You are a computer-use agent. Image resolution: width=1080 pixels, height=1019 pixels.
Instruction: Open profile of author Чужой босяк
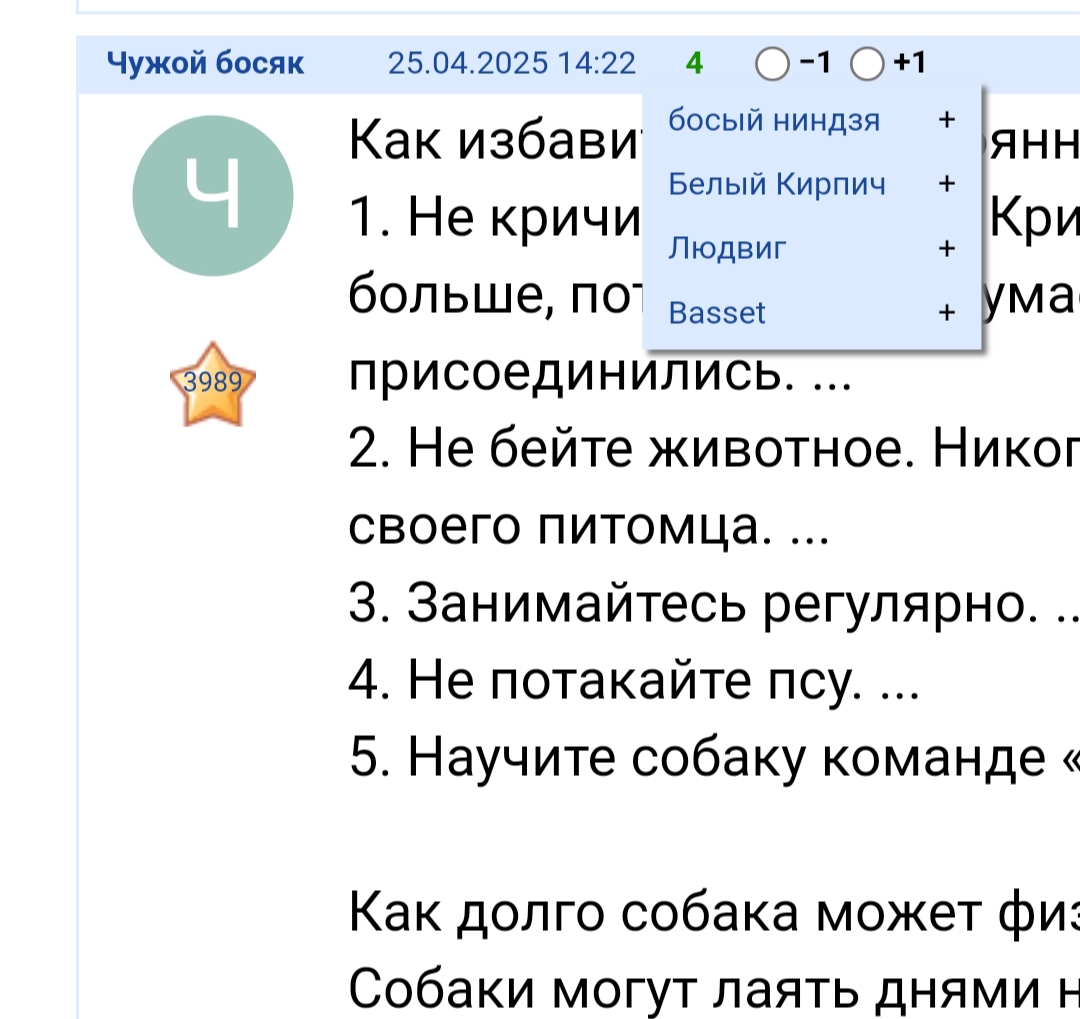[x=205, y=63]
